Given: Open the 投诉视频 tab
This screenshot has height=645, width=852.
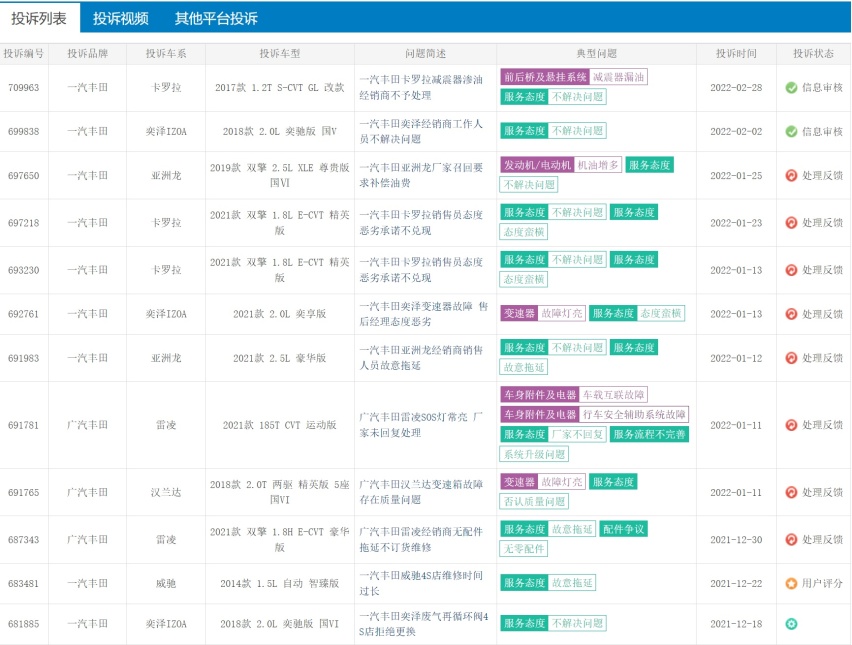Looking at the screenshot, I should click(121, 18).
